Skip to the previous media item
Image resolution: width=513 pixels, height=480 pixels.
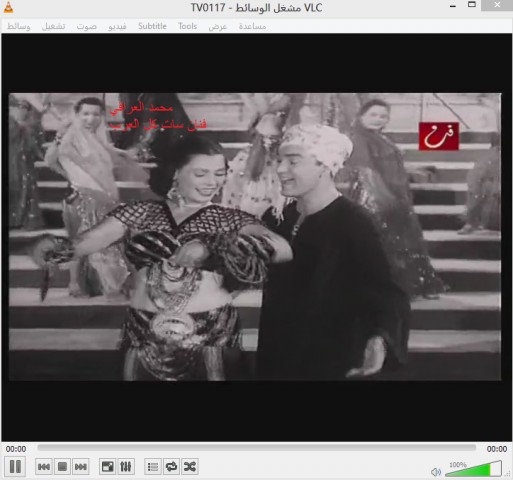tap(44, 466)
